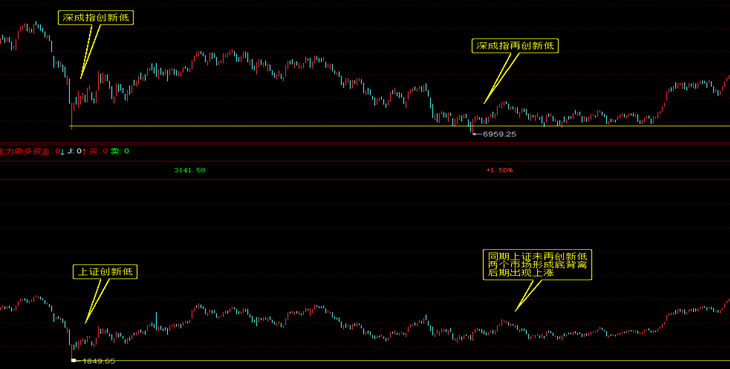This screenshot has height=369, width=730.
Task: Click the 'J: 0' indicator value
Action: pos(74,151)
